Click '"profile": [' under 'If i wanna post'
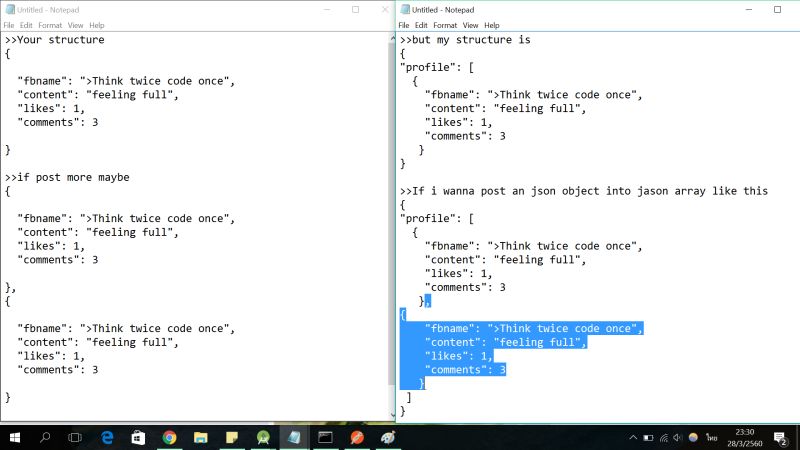The width and height of the screenshot is (800, 450). [437, 219]
